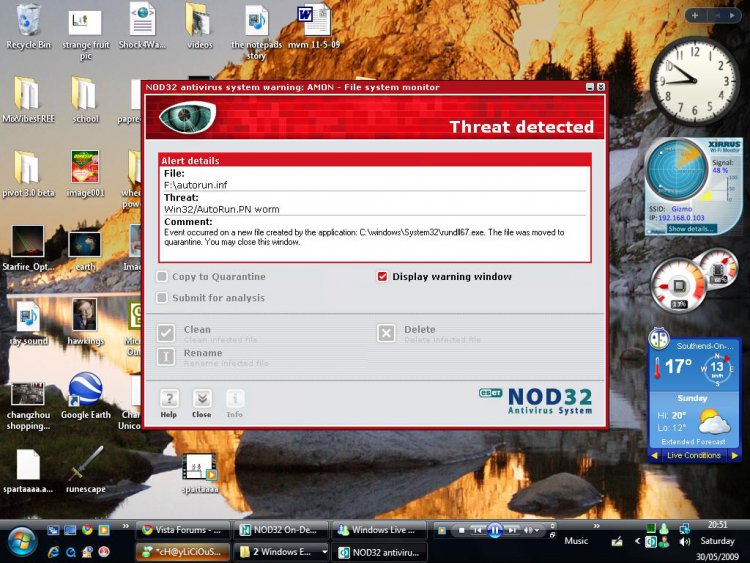Switch to NOD32 On-De... taskbar button
The image size is (750, 563).
[x=281, y=530]
